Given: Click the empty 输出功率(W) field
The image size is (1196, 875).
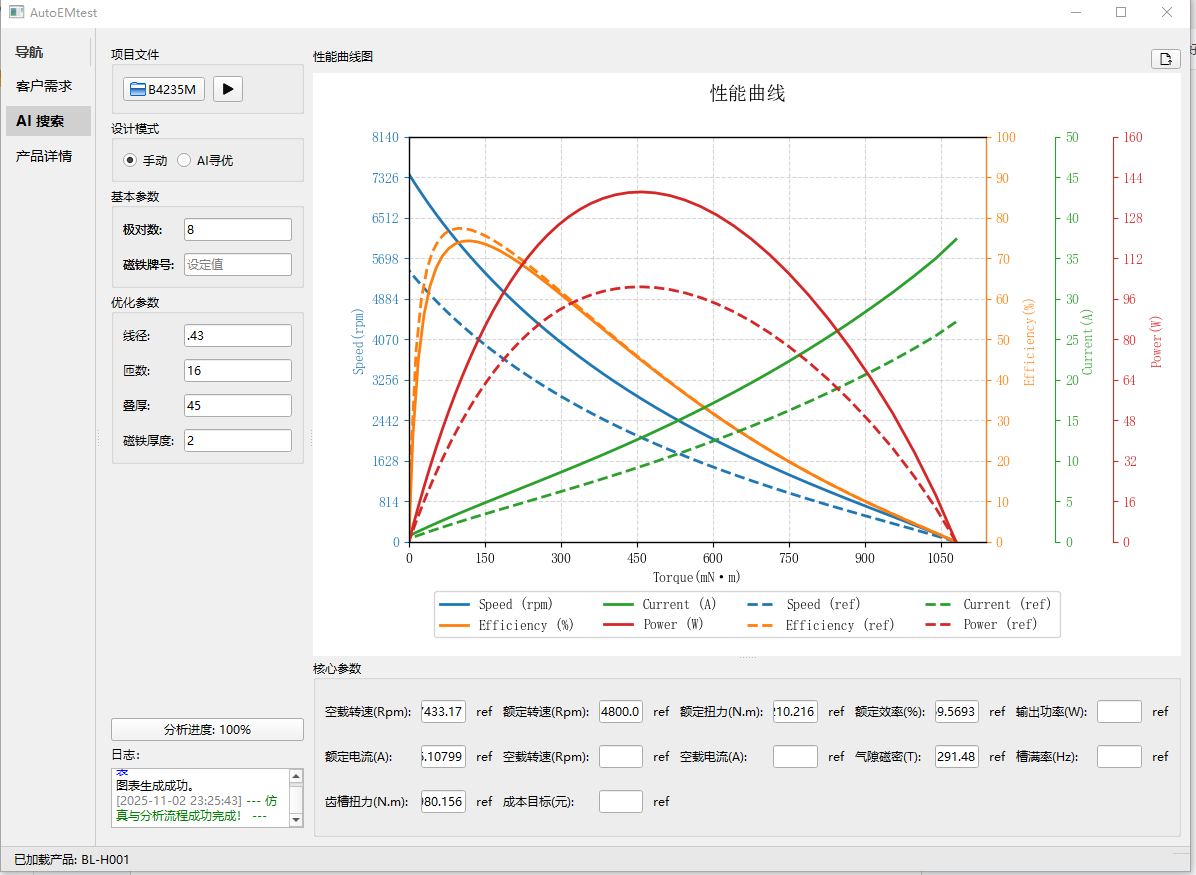Looking at the screenshot, I should (1119, 712).
